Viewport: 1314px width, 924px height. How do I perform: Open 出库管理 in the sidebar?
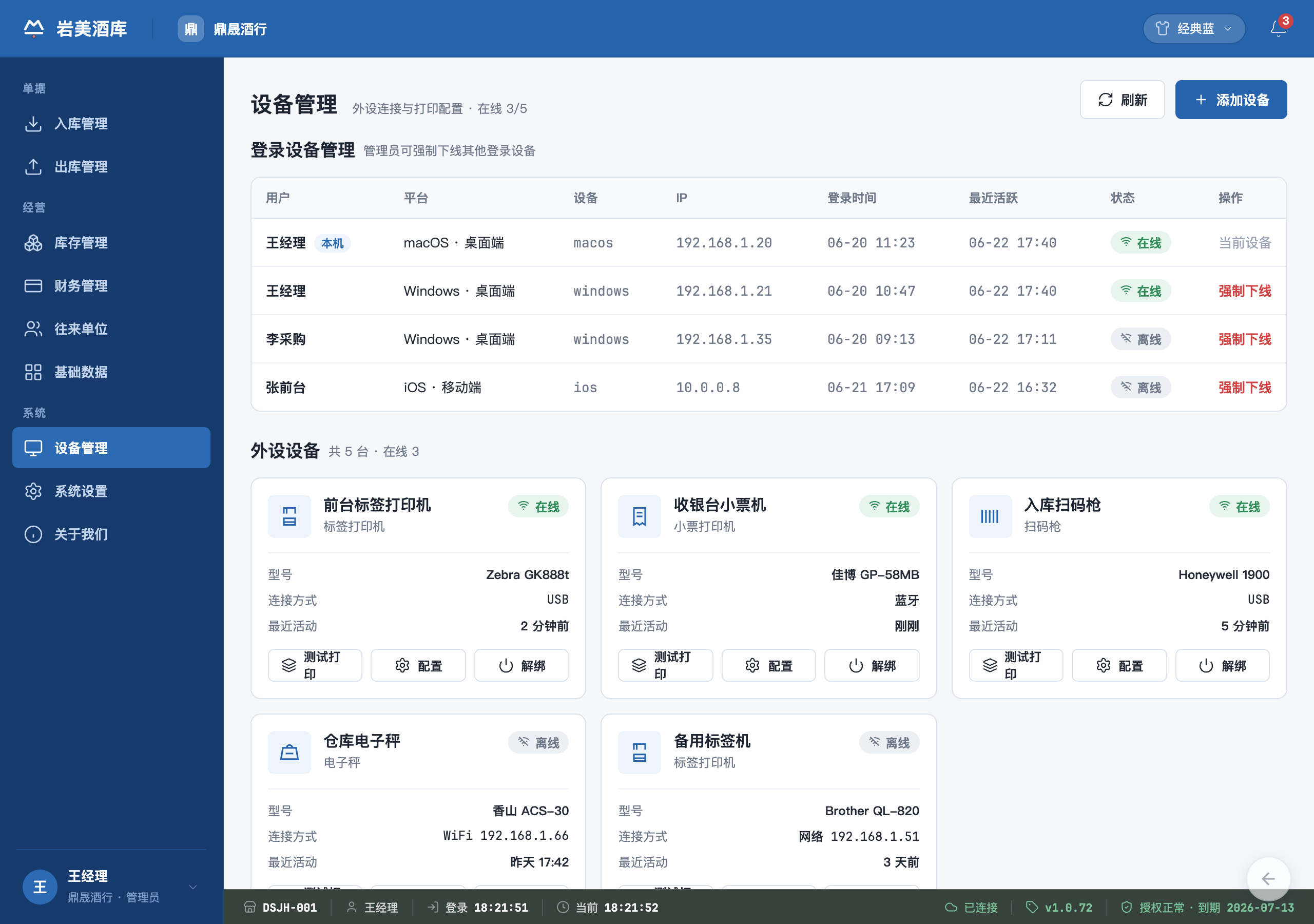click(x=111, y=167)
